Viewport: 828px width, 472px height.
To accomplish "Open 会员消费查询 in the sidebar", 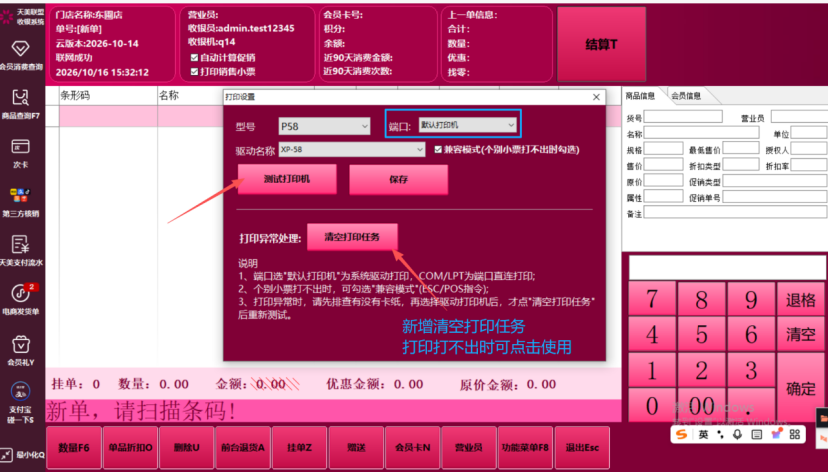I will click(x=21, y=55).
